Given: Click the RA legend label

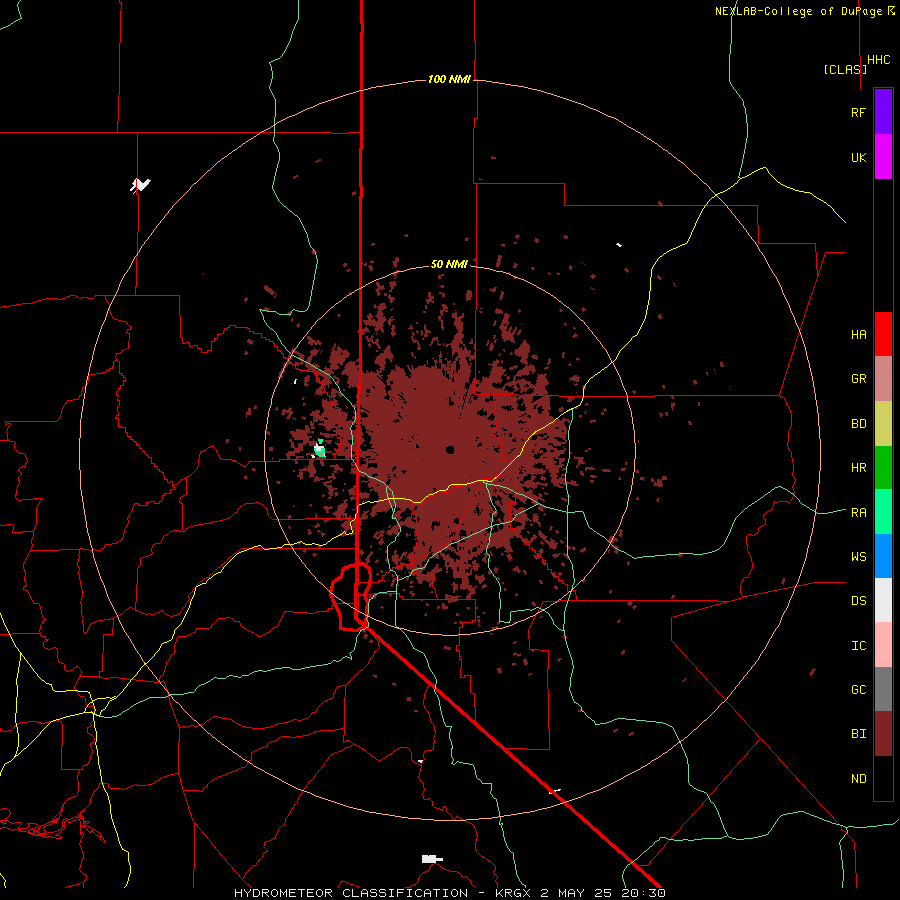Looking at the screenshot, I should click(x=858, y=512).
